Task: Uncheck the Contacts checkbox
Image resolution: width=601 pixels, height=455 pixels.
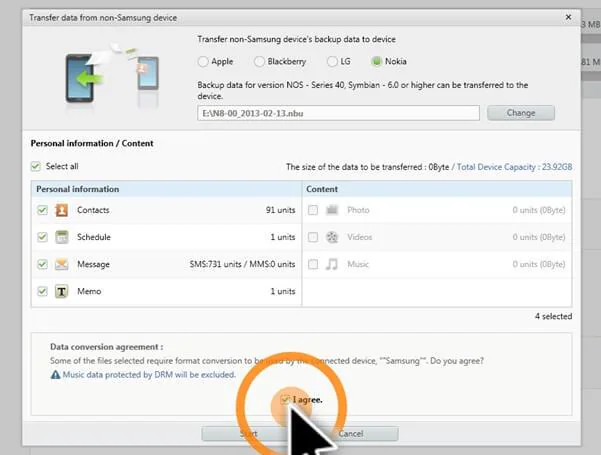Action: pyautogui.click(x=43, y=210)
